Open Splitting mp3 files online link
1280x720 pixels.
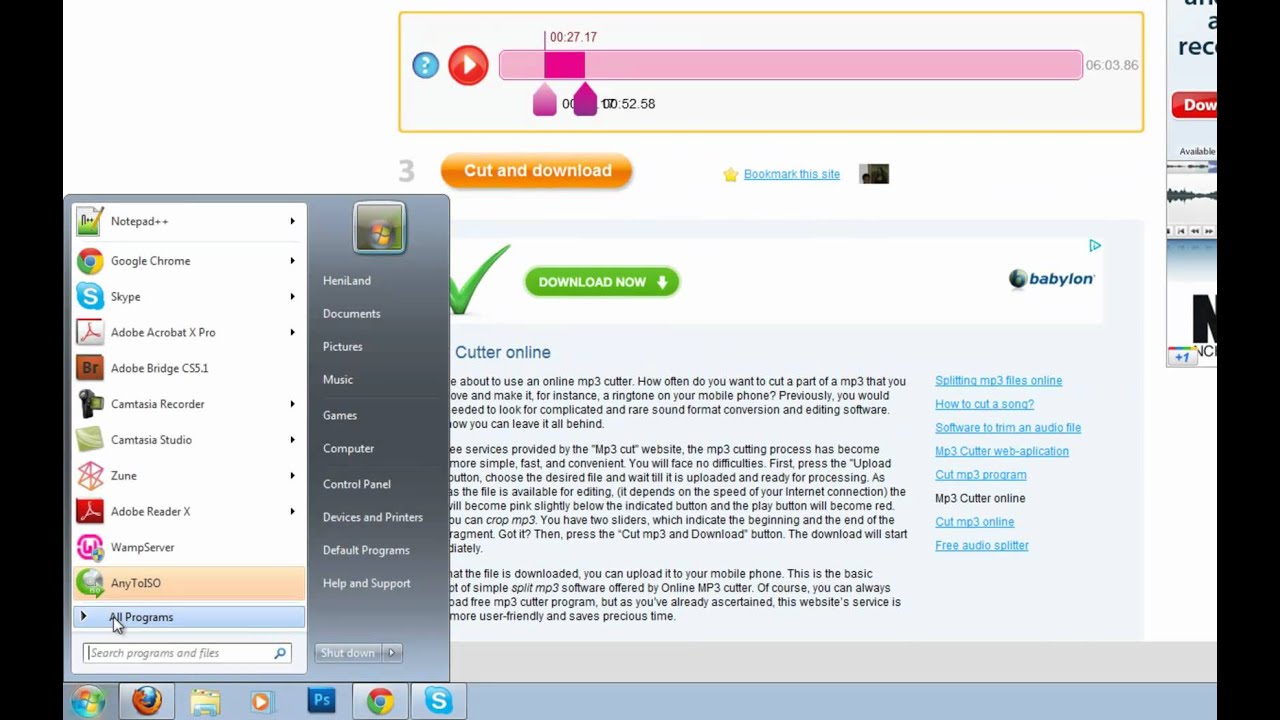point(998,381)
